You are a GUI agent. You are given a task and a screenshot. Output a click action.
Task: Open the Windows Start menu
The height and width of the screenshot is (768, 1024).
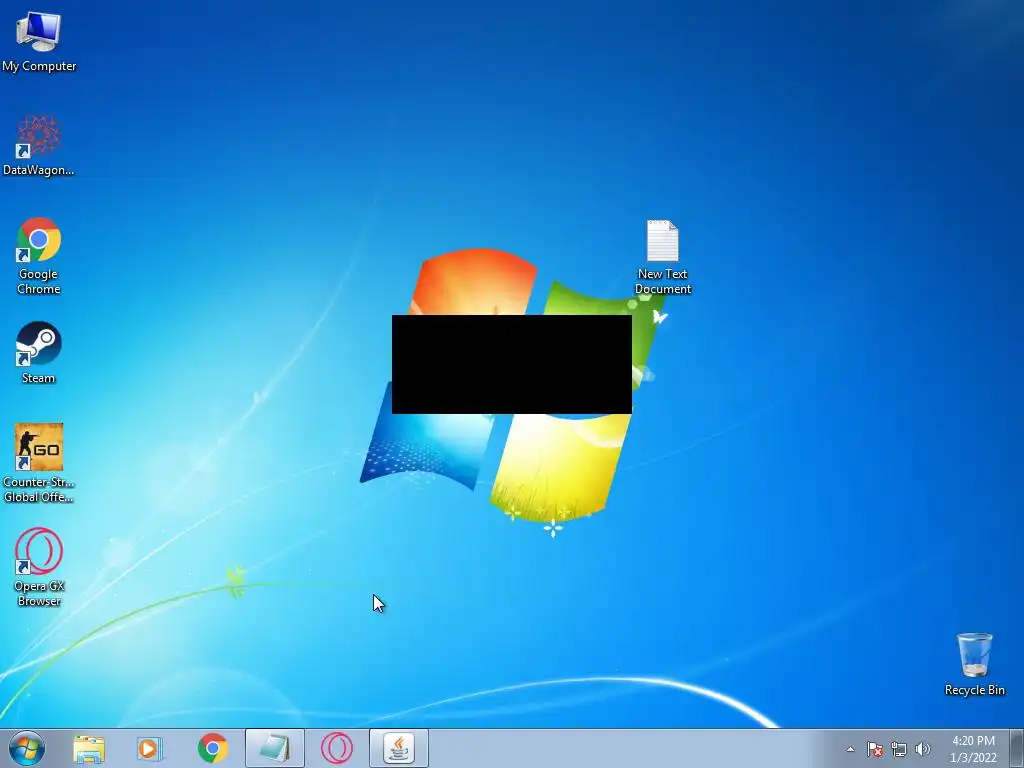(27, 748)
